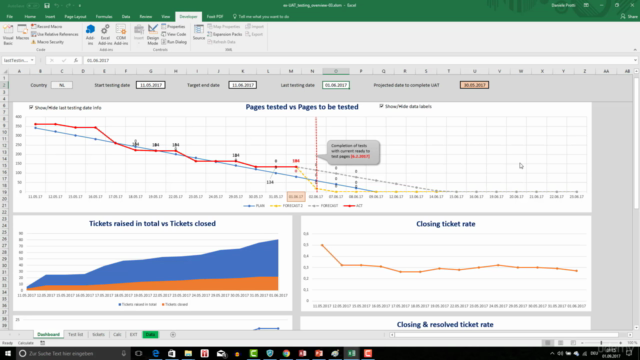Image resolution: width=640 pixels, height=360 pixels.
Task: Click the Share button
Action: (629, 17)
